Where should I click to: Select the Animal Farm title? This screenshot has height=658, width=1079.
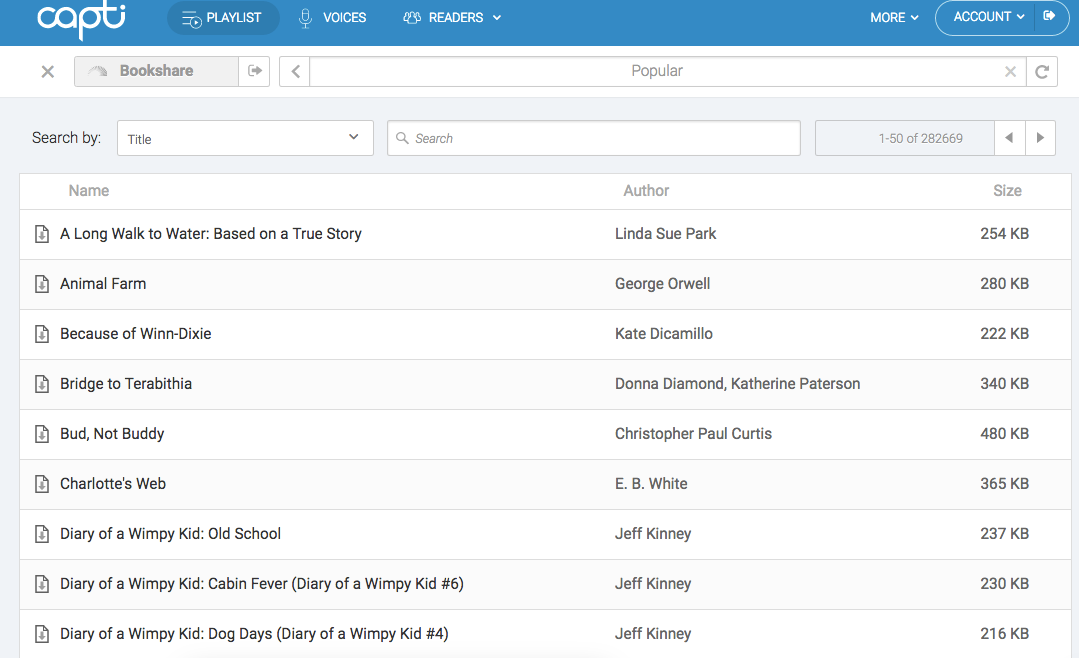(x=103, y=284)
